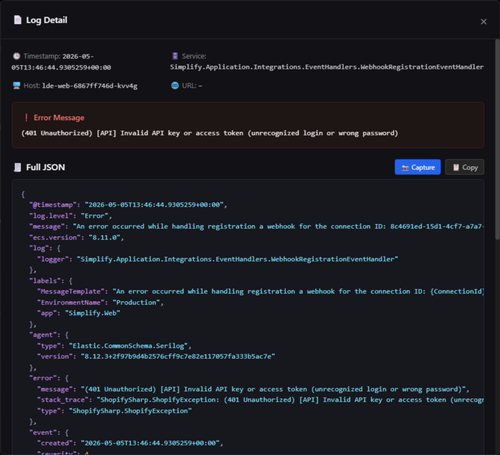Image resolution: width=500 pixels, height=455 pixels.
Task: Click the host name lde-web-6867ff746d-kvv4g
Action: [90, 86]
